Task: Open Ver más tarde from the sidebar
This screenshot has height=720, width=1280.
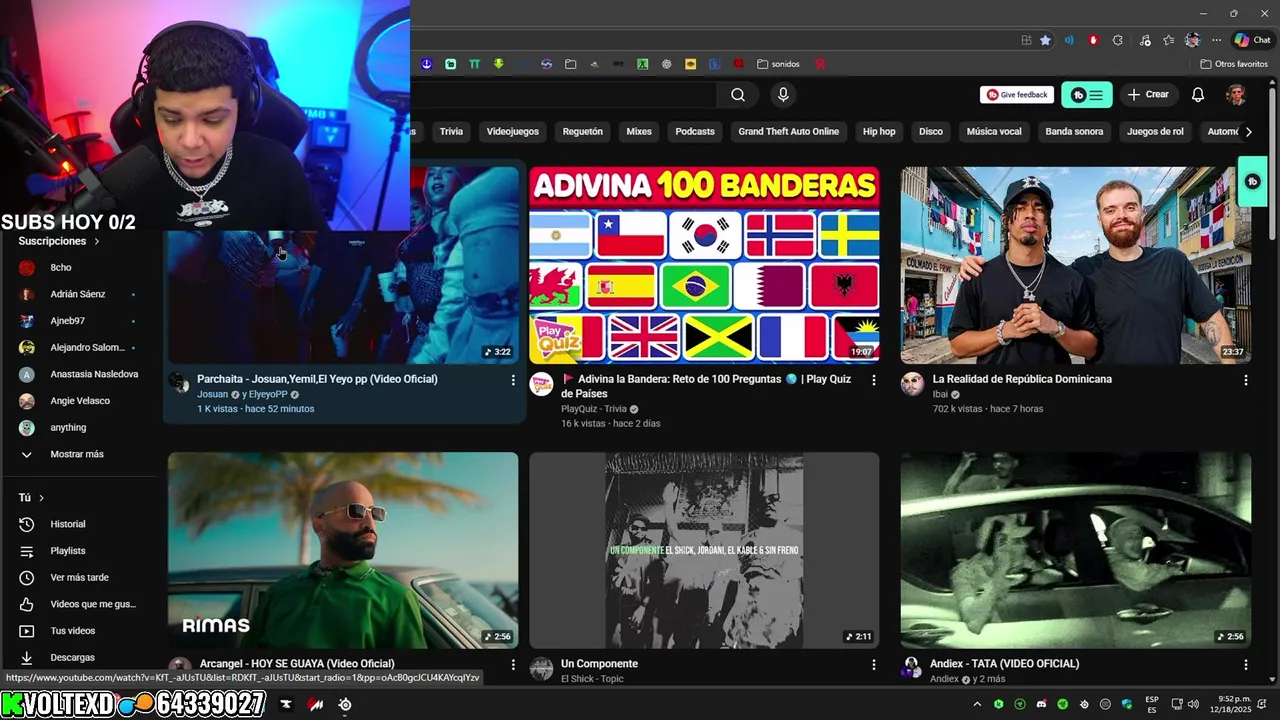Action: [x=78, y=577]
